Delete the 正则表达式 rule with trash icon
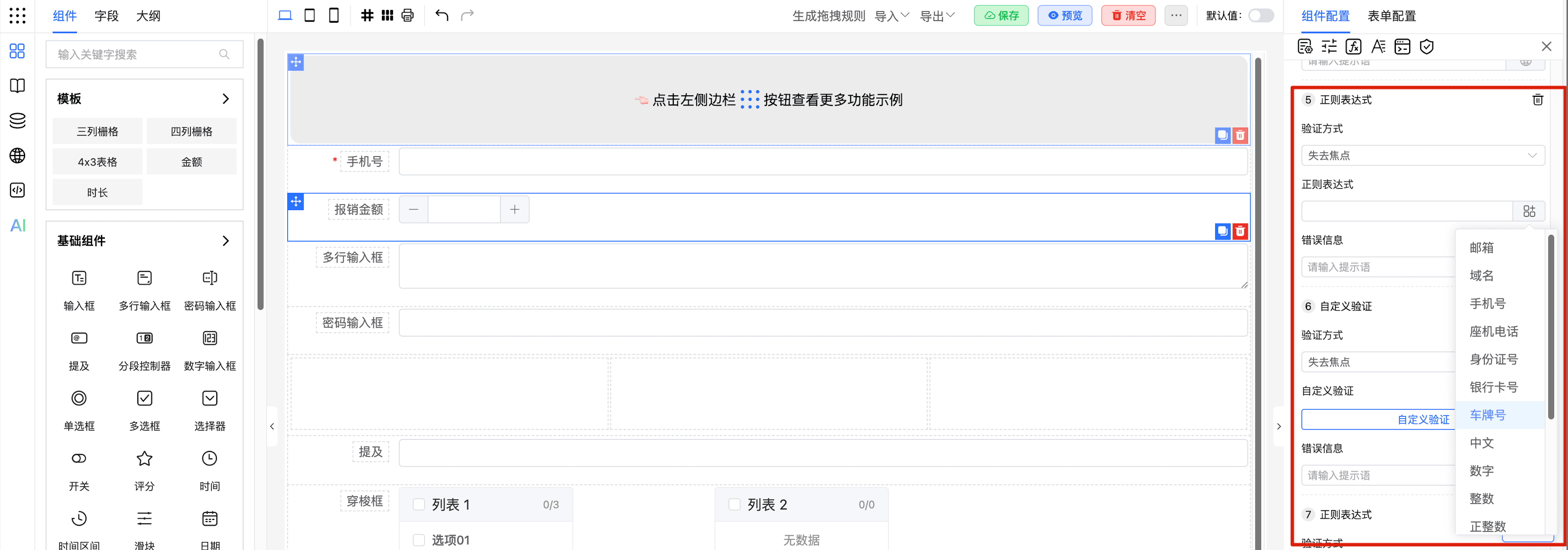The width and height of the screenshot is (1568, 550). (1537, 100)
